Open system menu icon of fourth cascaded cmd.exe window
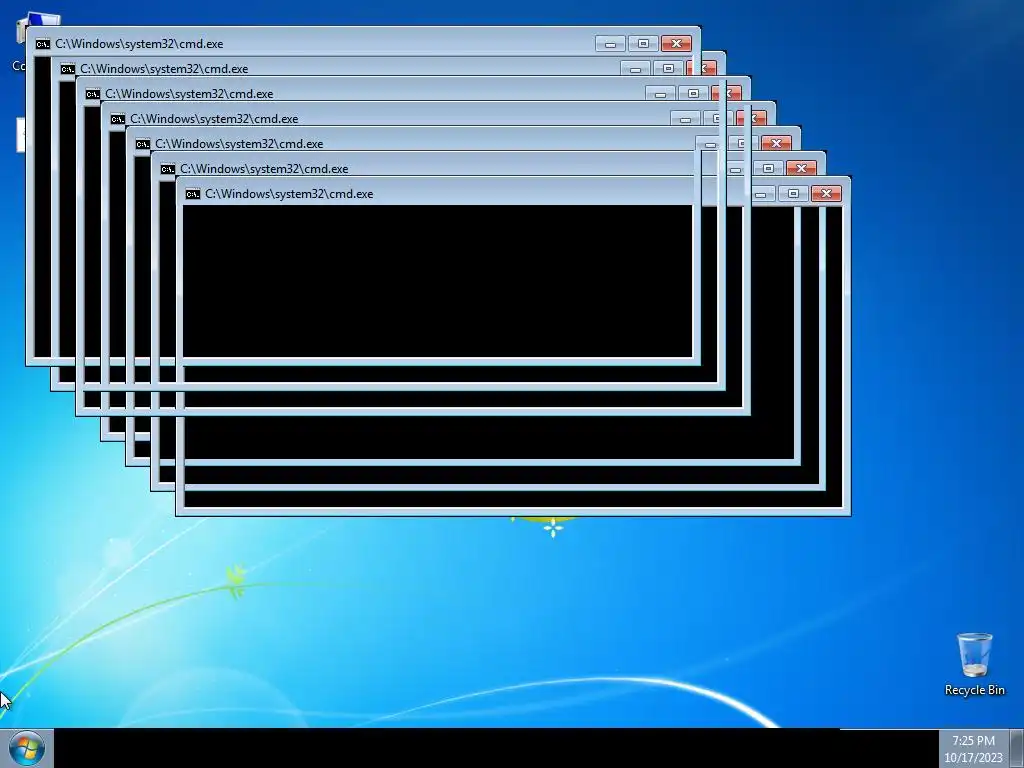This screenshot has width=1024, height=768. [118, 119]
